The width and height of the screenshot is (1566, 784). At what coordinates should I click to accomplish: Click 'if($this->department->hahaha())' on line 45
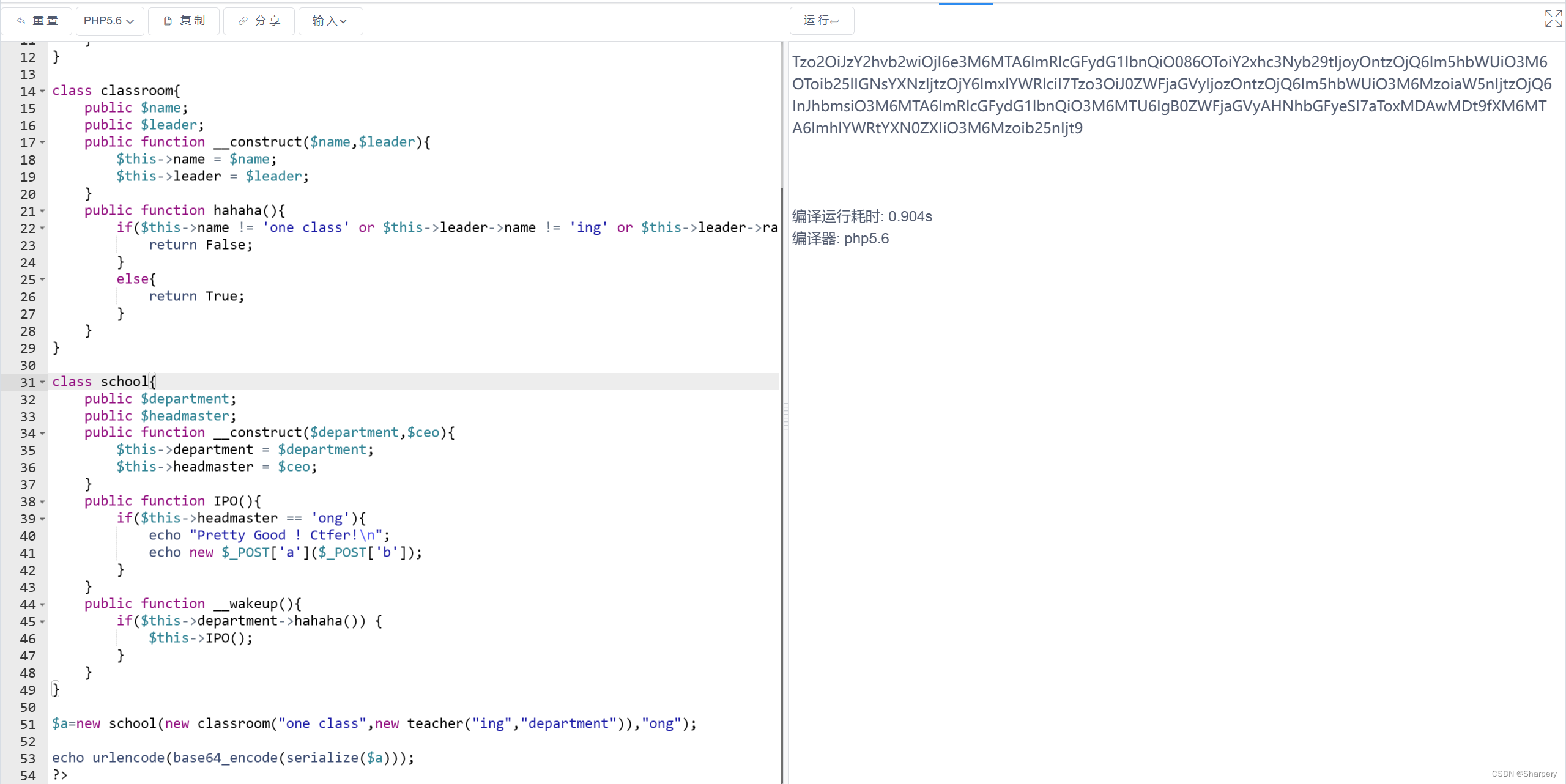coord(250,621)
